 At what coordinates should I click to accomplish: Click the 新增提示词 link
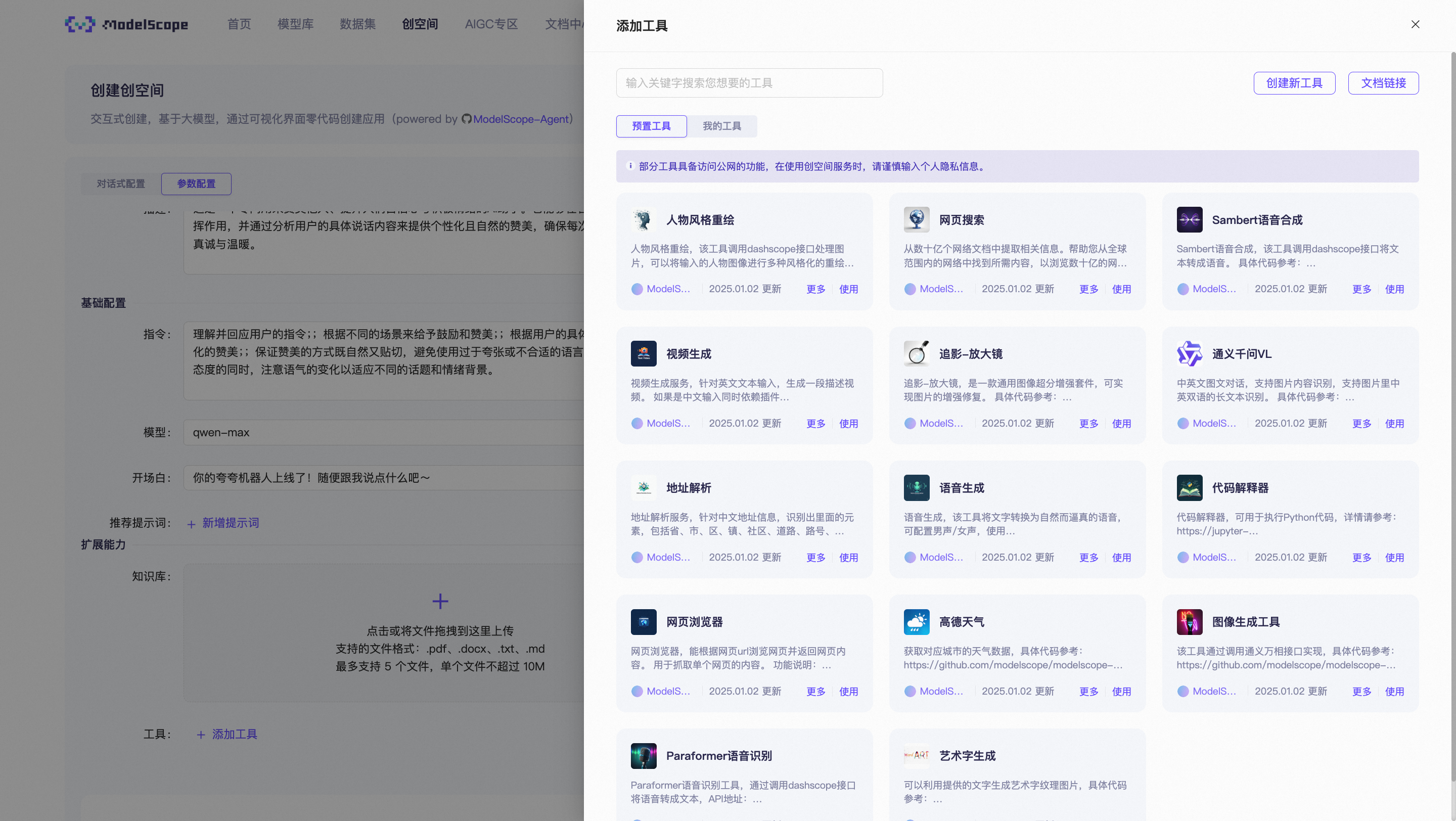coord(231,523)
